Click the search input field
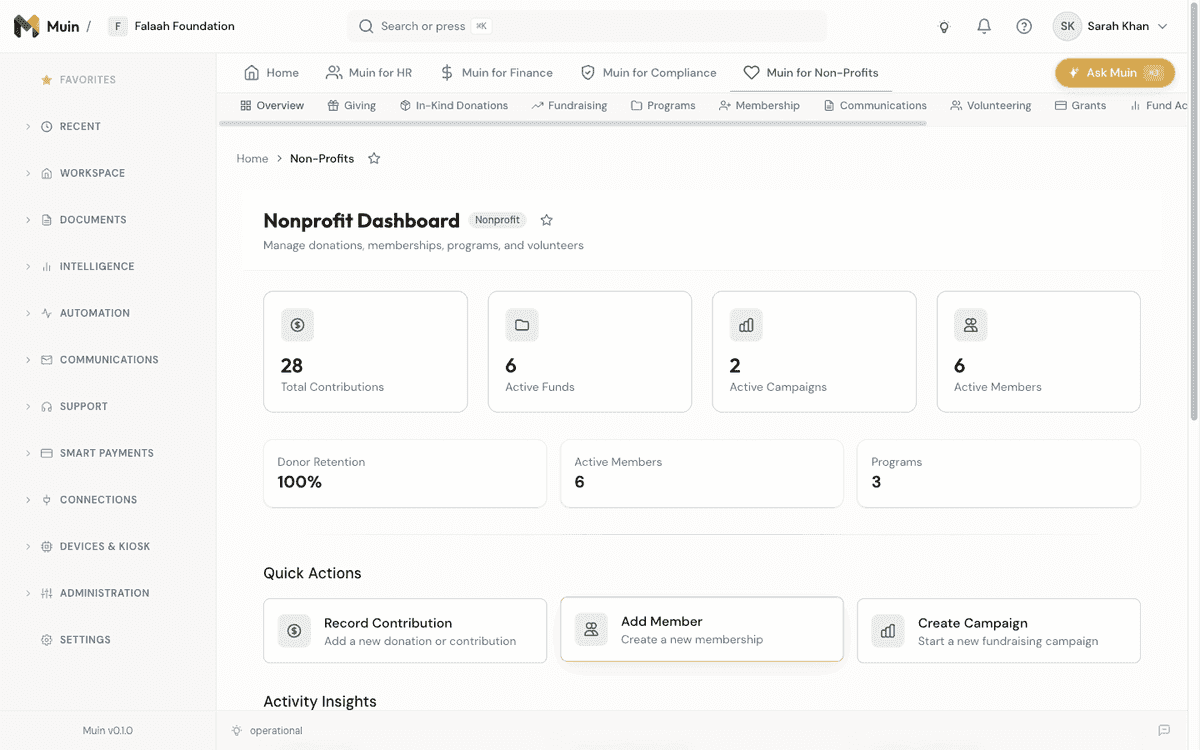 coord(587,26)
